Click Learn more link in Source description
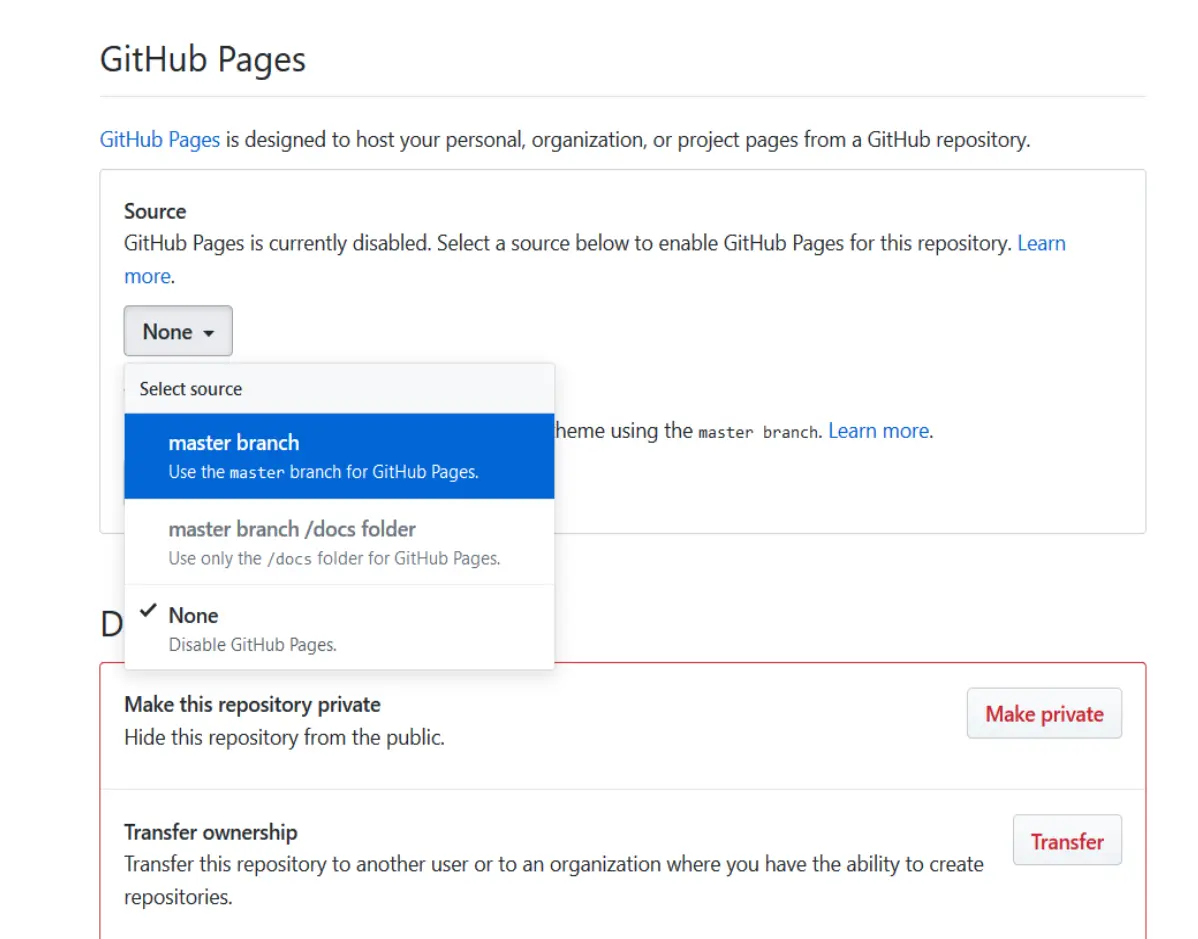This screenshot has height=939, width=1198. pyautogui.click(x=1041, y=244)
